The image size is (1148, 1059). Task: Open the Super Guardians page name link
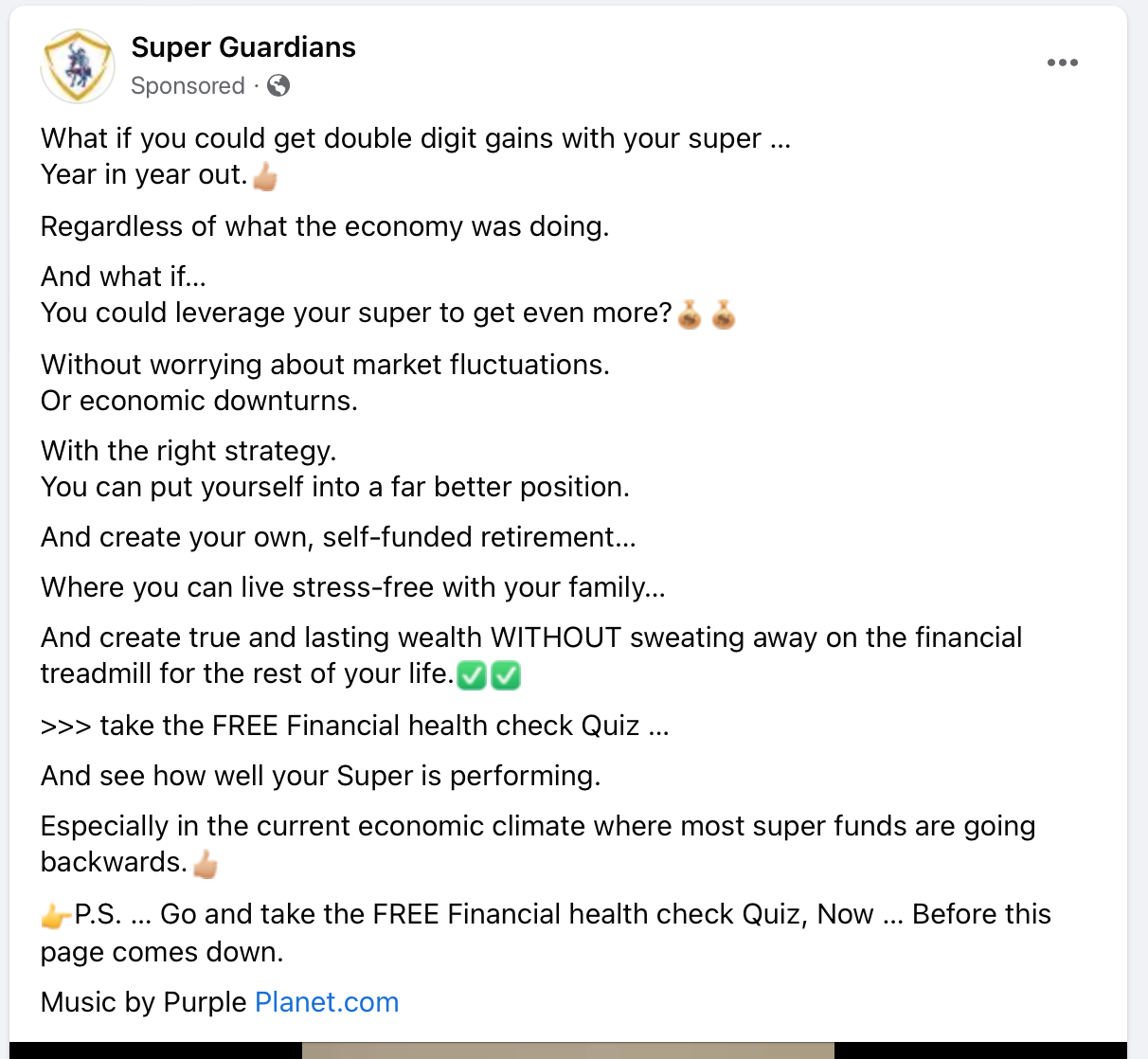[243, 47]
